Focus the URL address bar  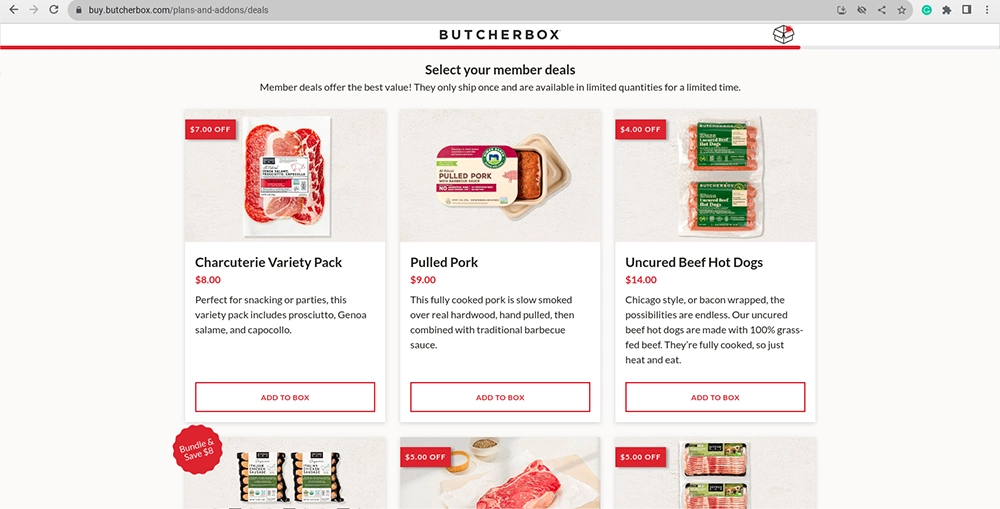[446, 10]
